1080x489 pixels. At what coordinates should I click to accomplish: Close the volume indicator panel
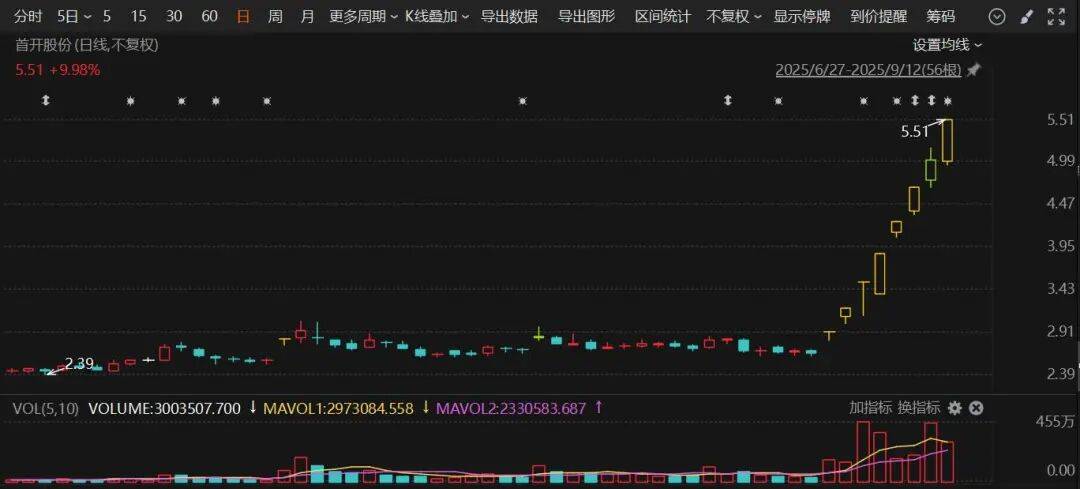(976, 408)
